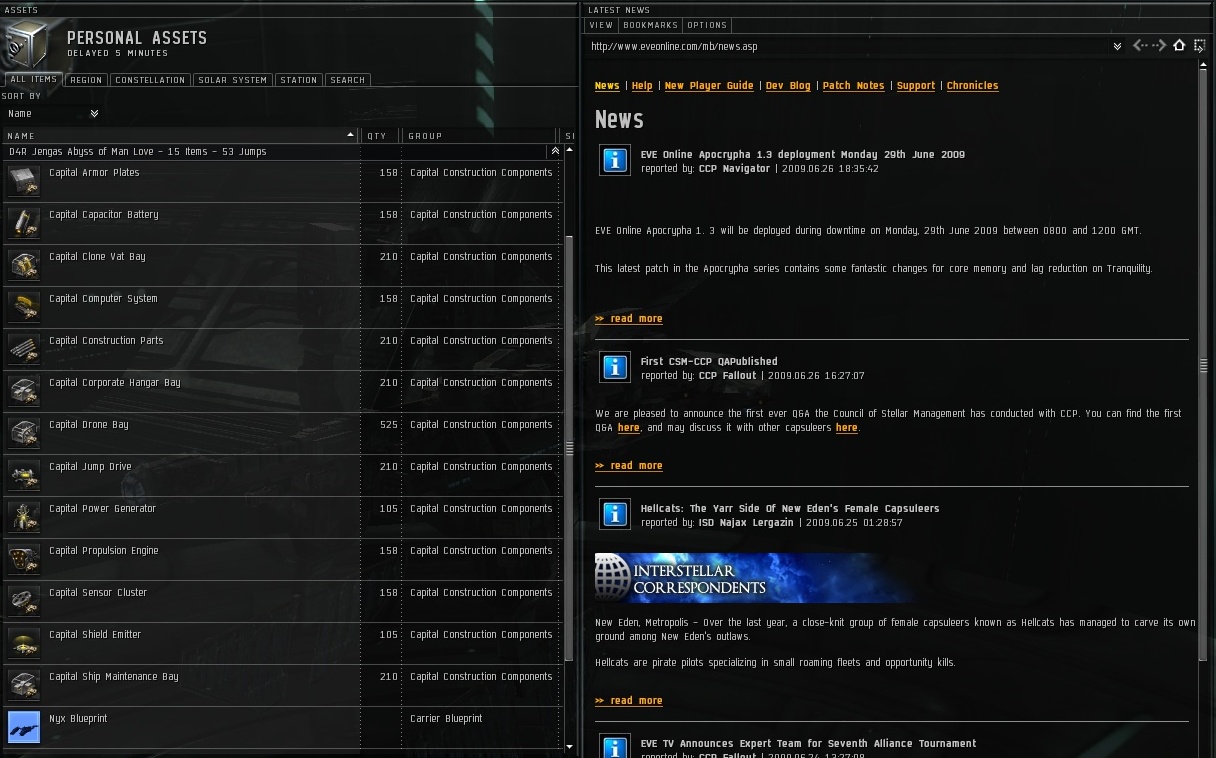
Task: Open the Support link
Action: [916, 86]
